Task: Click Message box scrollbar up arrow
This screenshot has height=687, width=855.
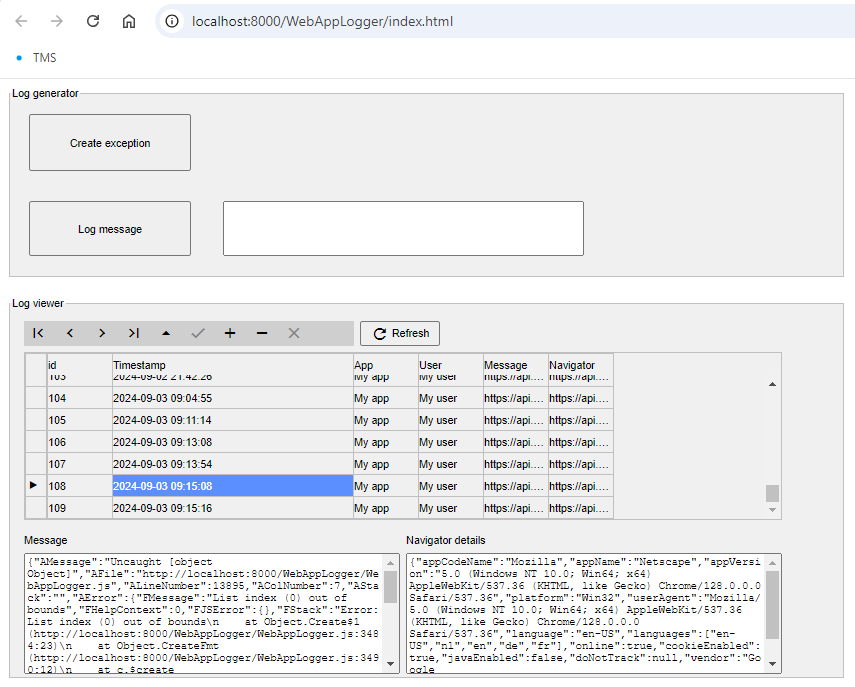Action: point(390,563)
